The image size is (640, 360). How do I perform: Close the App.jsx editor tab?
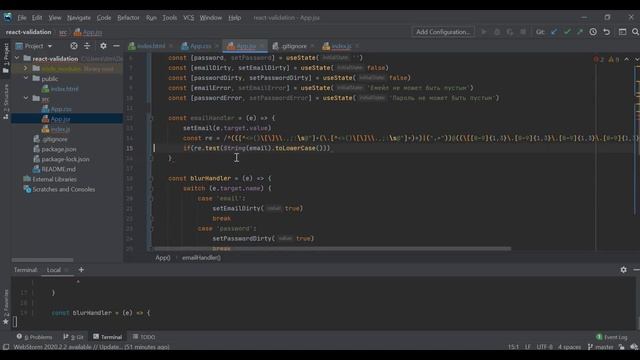point(262,46)
